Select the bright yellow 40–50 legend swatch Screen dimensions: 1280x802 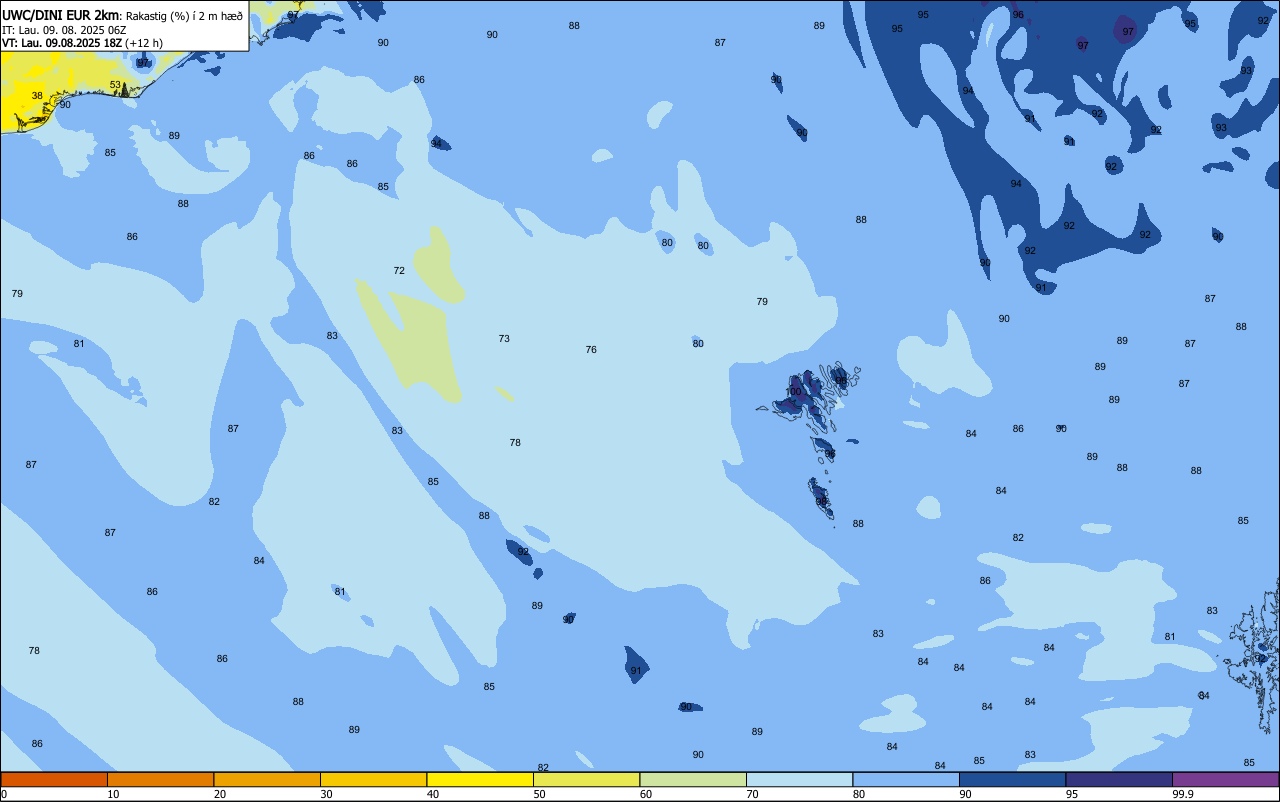480,779
